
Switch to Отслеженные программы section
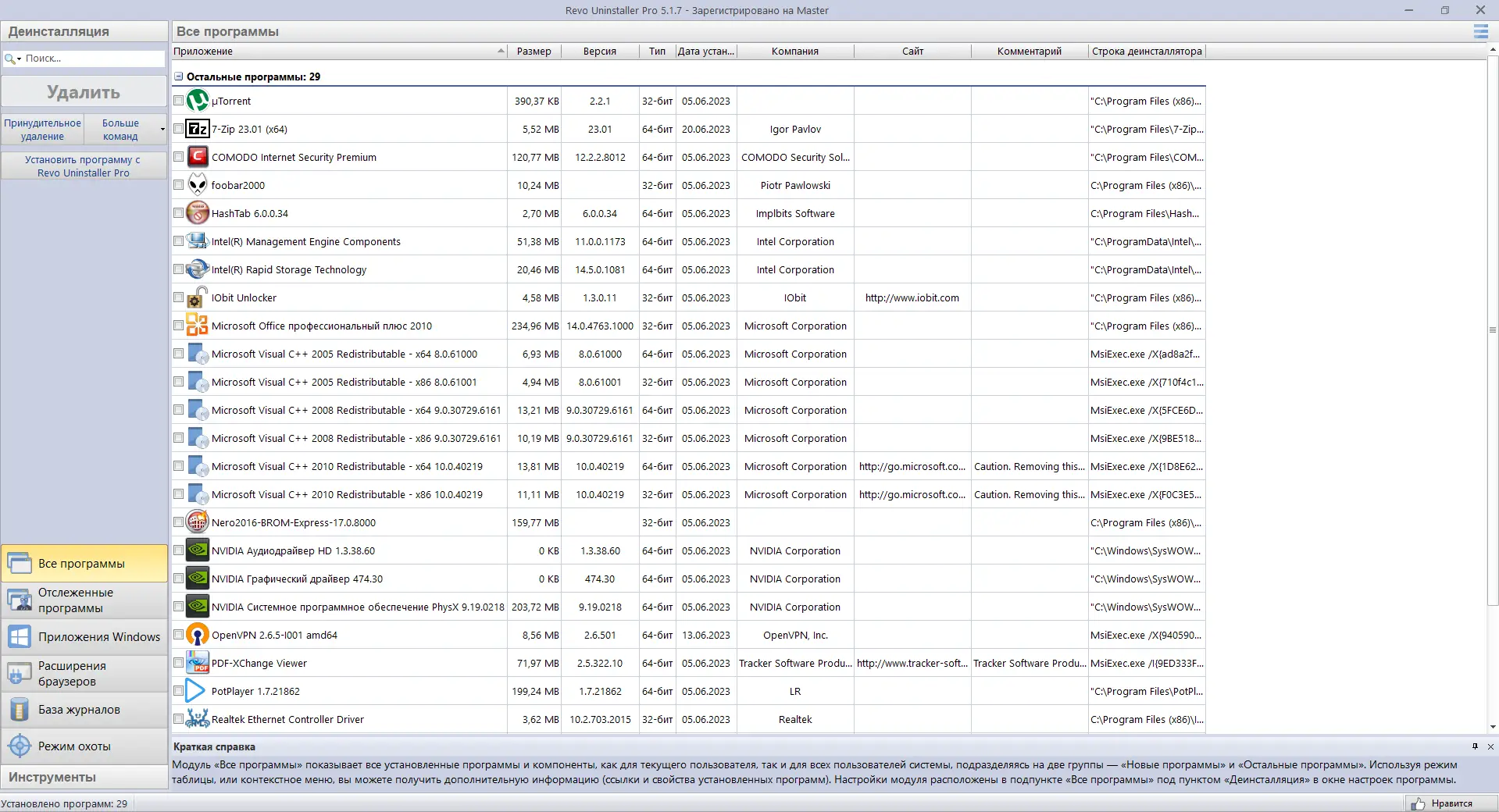point(84,600)
